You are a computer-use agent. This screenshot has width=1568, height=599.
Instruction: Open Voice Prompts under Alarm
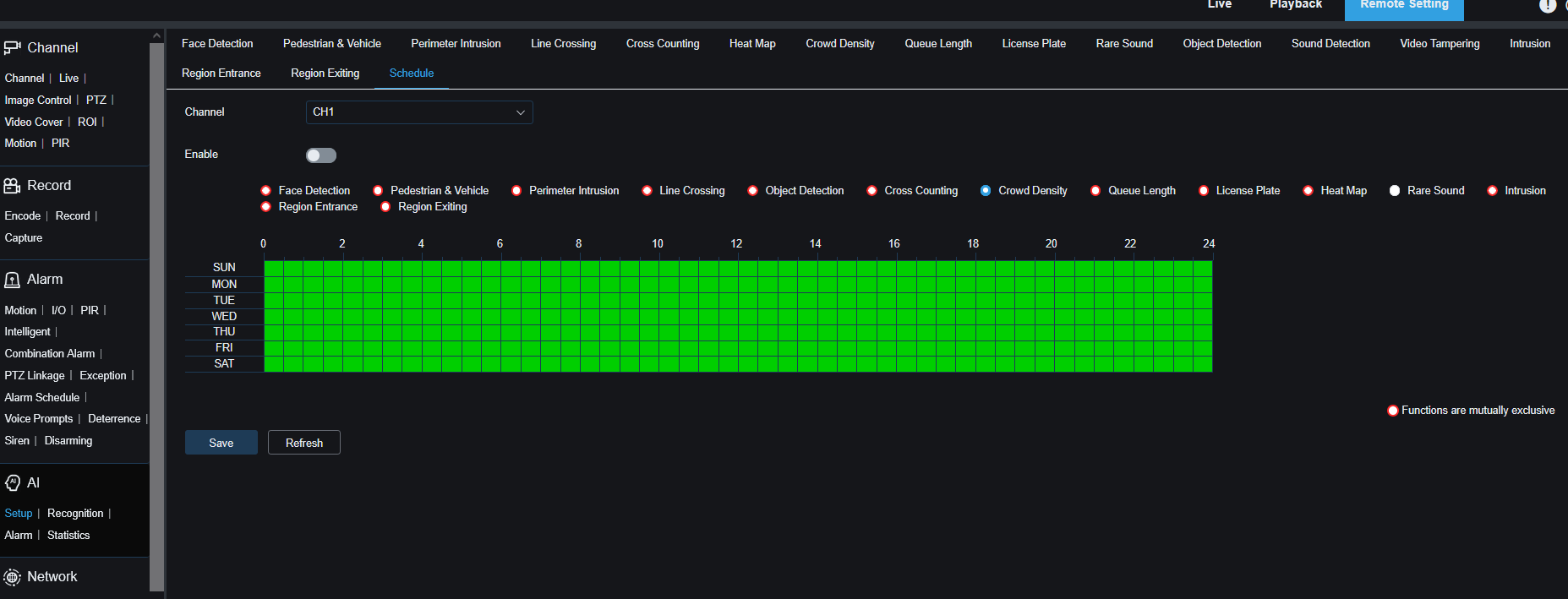point(39,419)
